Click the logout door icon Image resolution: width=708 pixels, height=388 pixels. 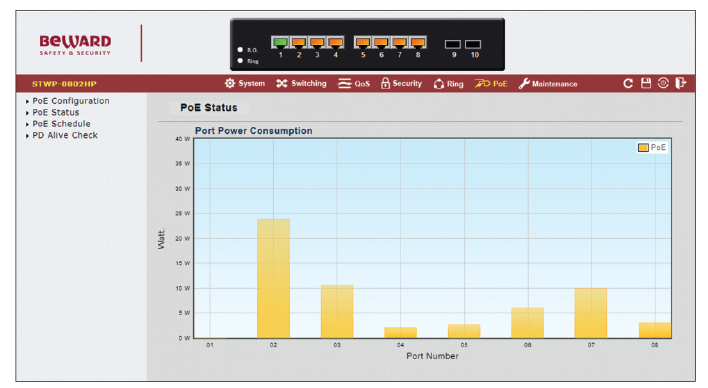[680, 83]
